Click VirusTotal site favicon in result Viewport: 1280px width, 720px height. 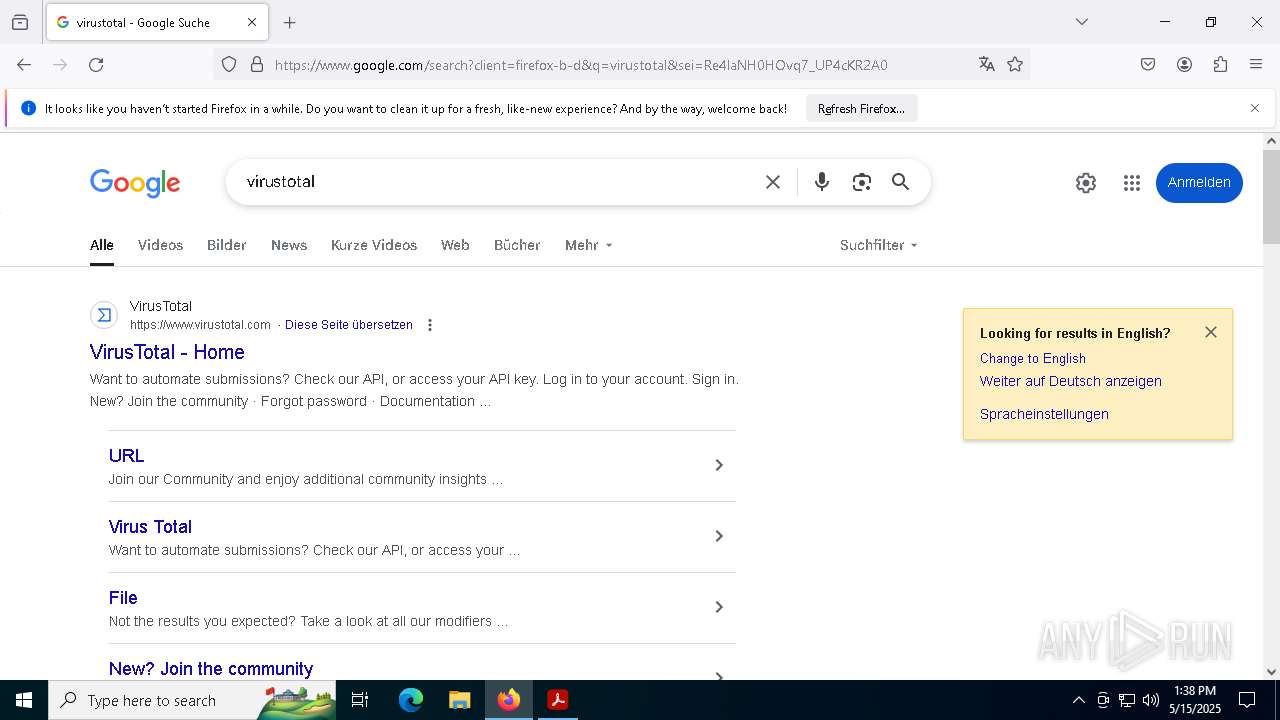[104, 316]
